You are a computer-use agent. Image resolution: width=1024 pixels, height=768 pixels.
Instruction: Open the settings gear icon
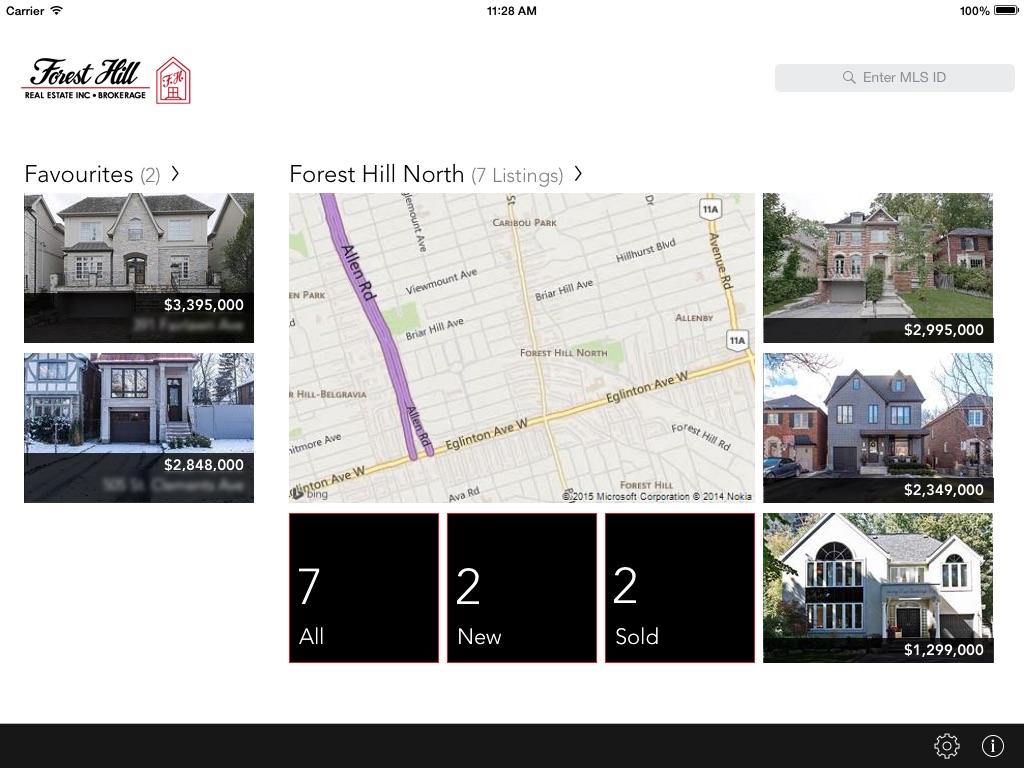(946, 745)
